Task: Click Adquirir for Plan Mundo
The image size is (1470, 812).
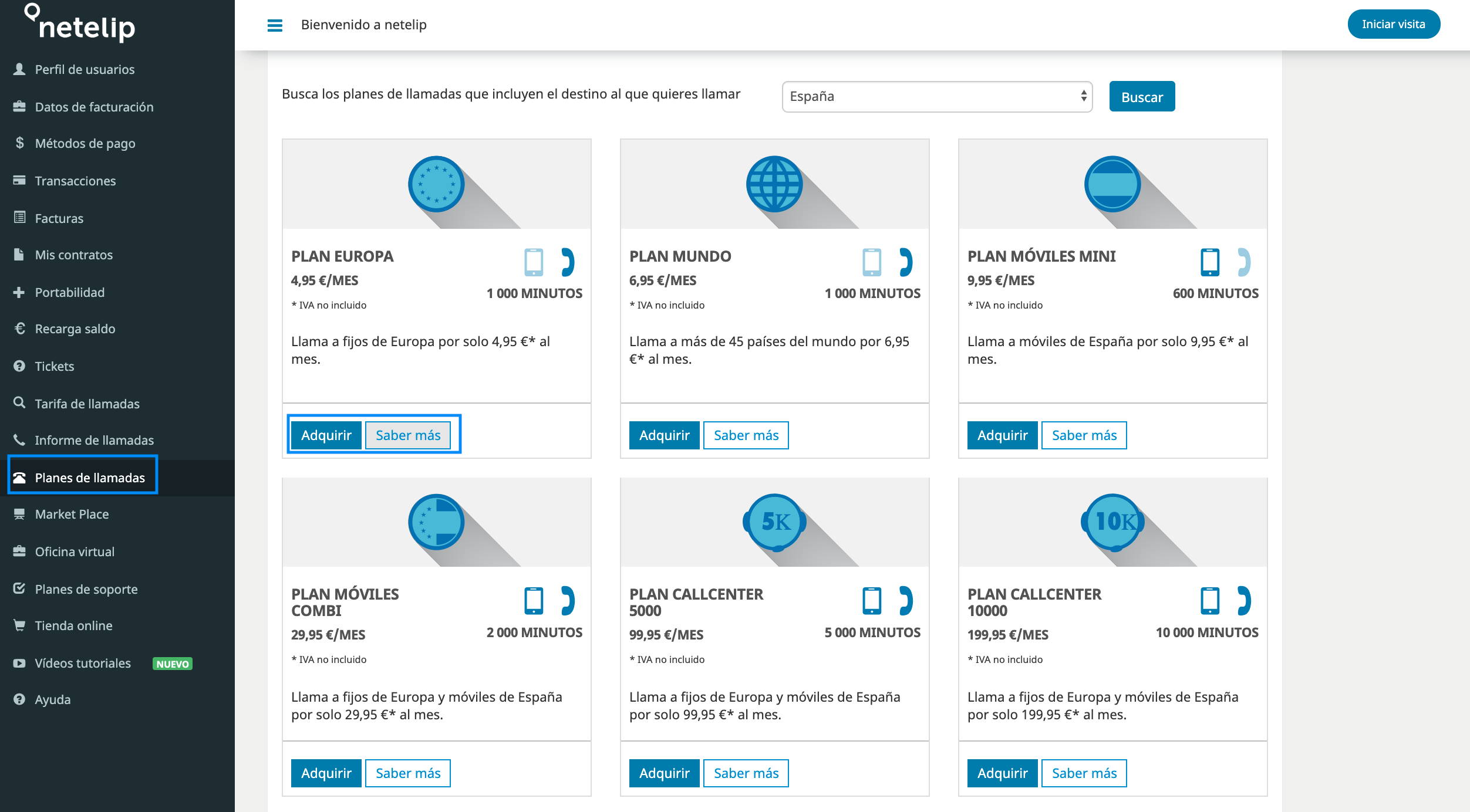Action: coord(664,435)
